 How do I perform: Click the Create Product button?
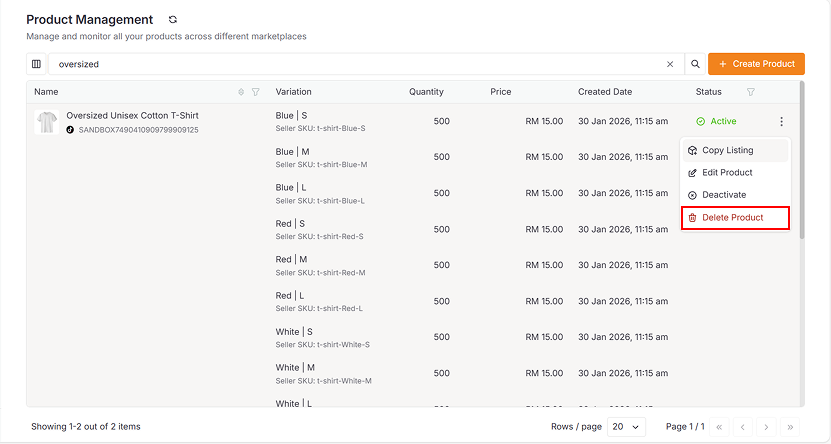(x=756, y=64)
